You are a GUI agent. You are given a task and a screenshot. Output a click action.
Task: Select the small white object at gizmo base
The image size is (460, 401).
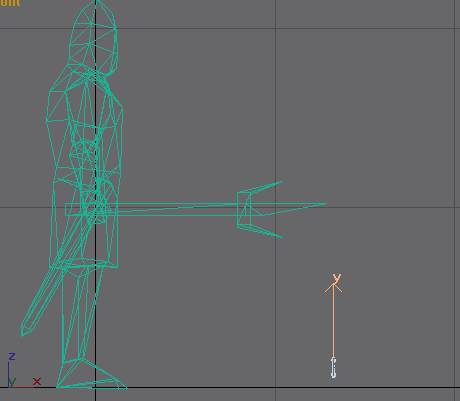pyautogui.click(x=333, y=368)
